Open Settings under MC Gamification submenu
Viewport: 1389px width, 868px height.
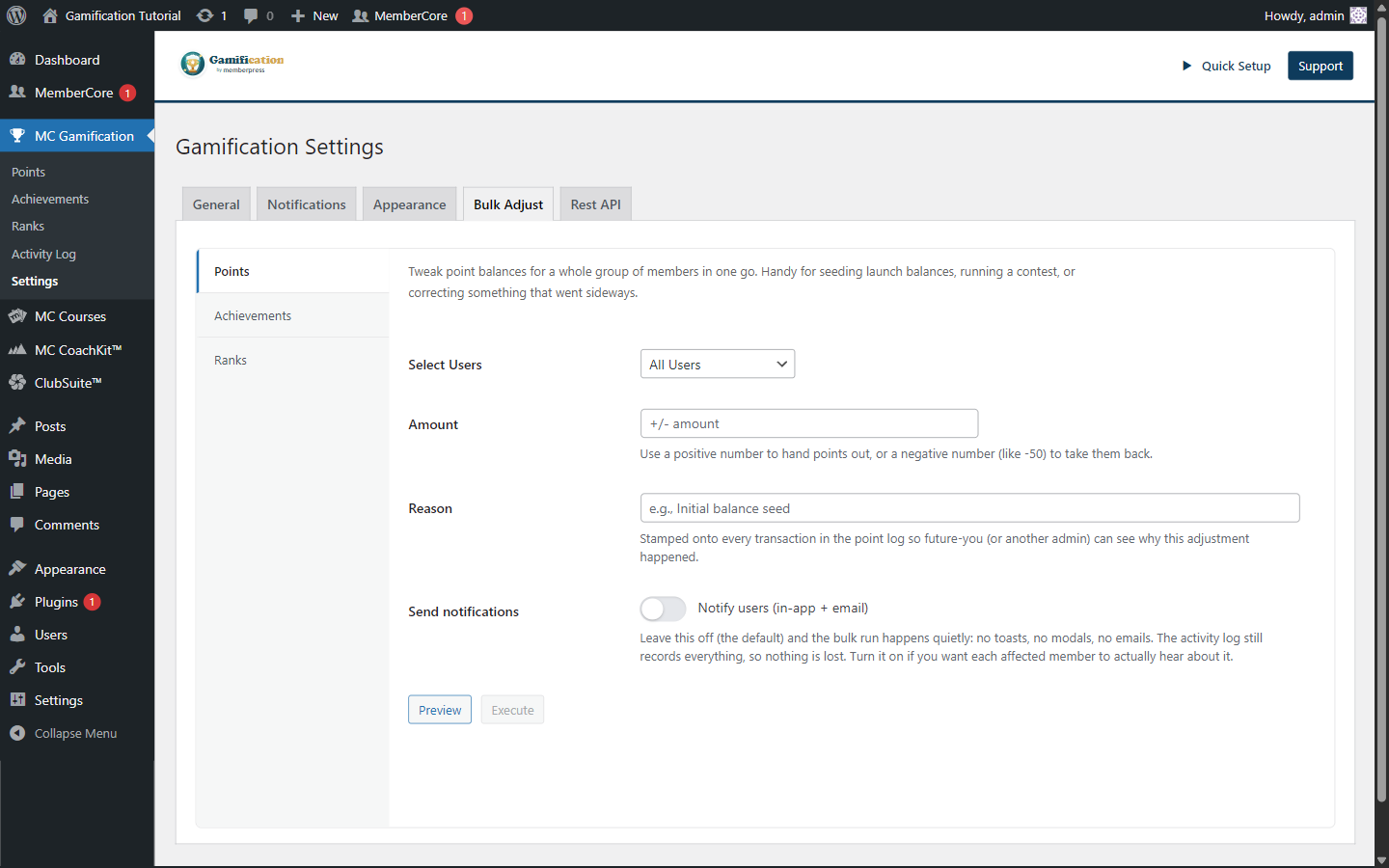[35, 281]
